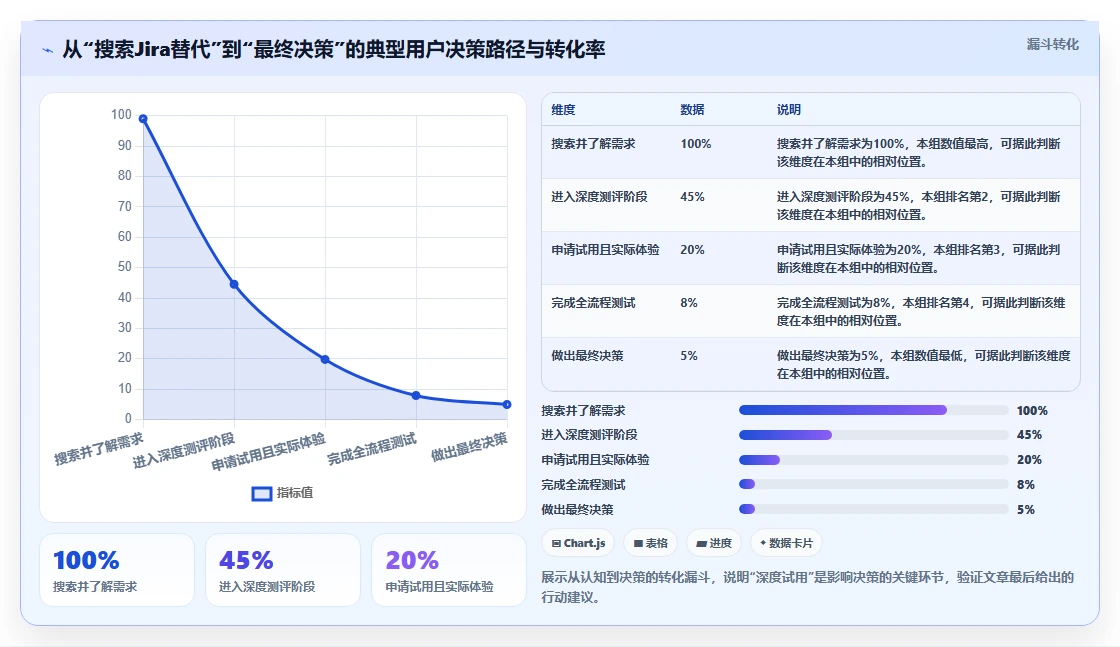Viewport: 1120px width, 647px height.
Task: Toggle the 指标值 legend swatch under the chart
Action: pos(262,493)
